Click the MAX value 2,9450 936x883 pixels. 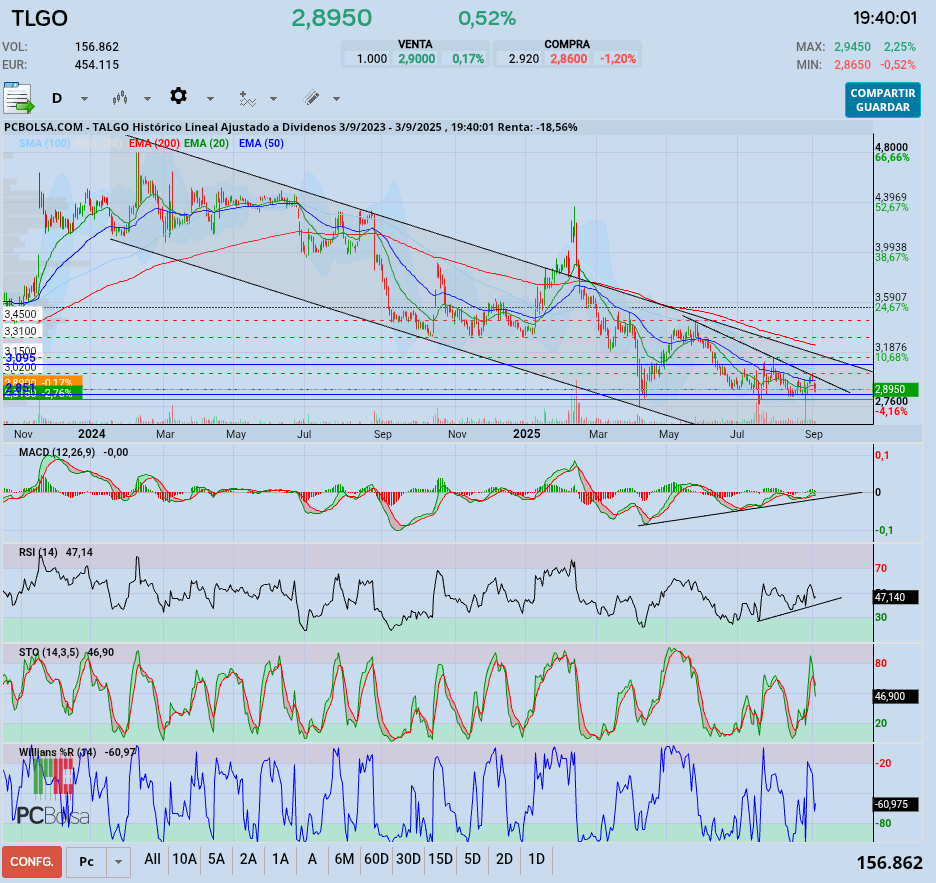[852, 47]
